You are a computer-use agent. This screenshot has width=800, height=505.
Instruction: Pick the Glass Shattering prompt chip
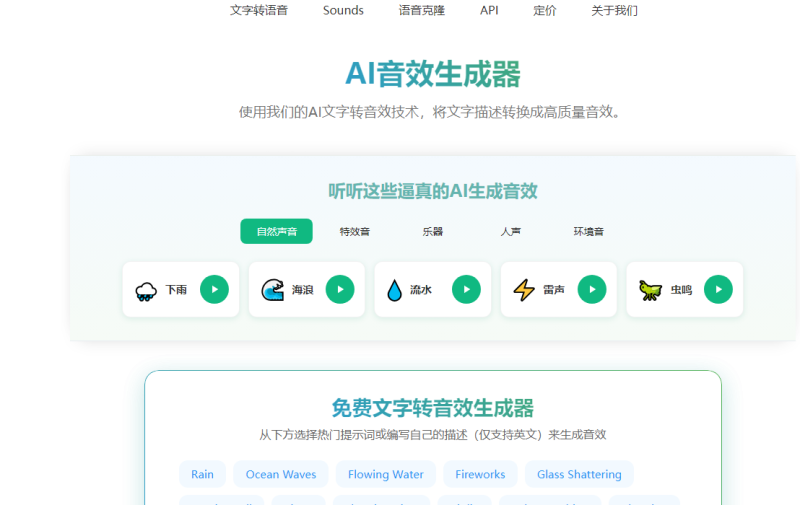click(579, 474)
